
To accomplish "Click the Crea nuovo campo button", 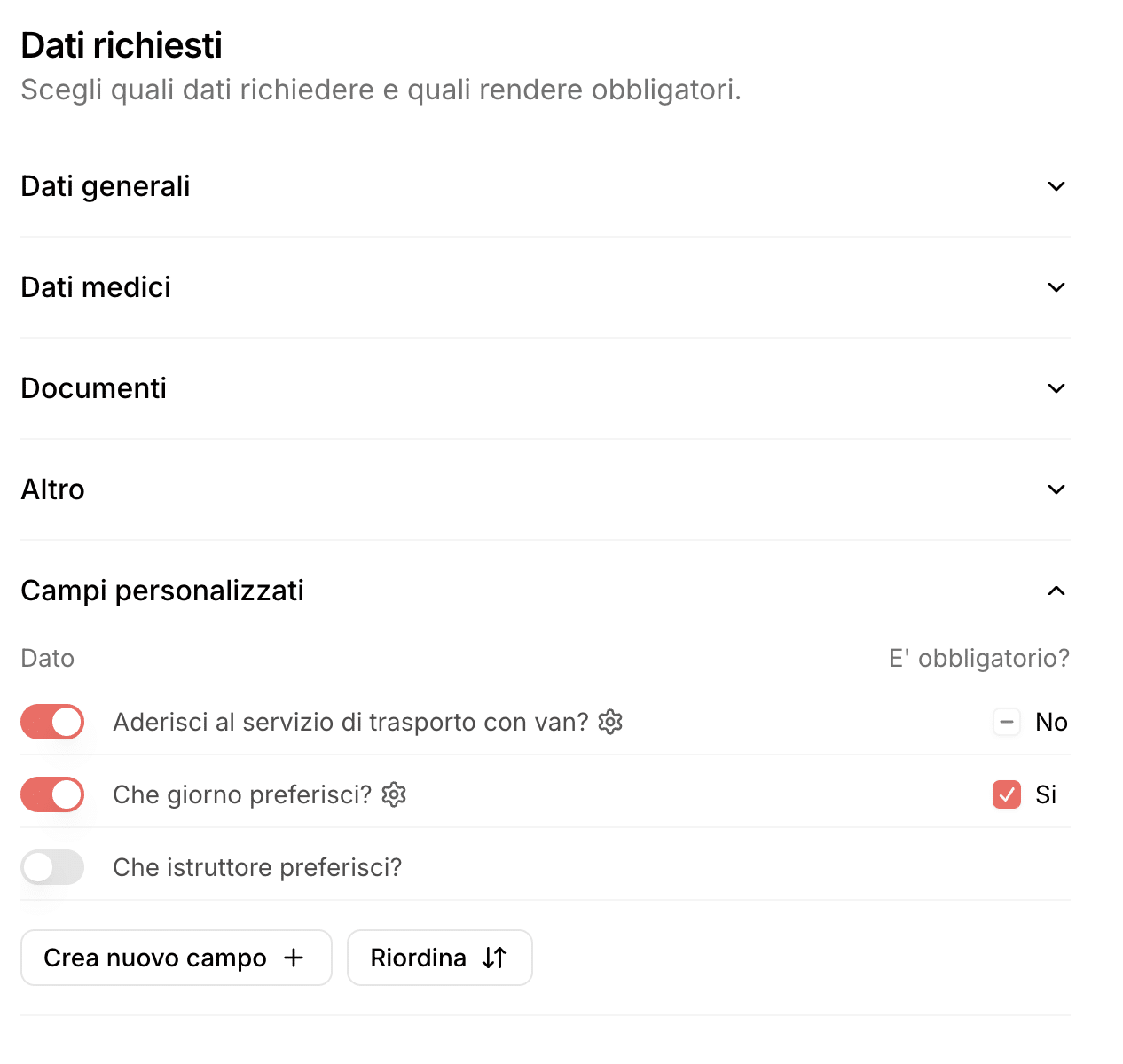I will [x=176, y=958].
